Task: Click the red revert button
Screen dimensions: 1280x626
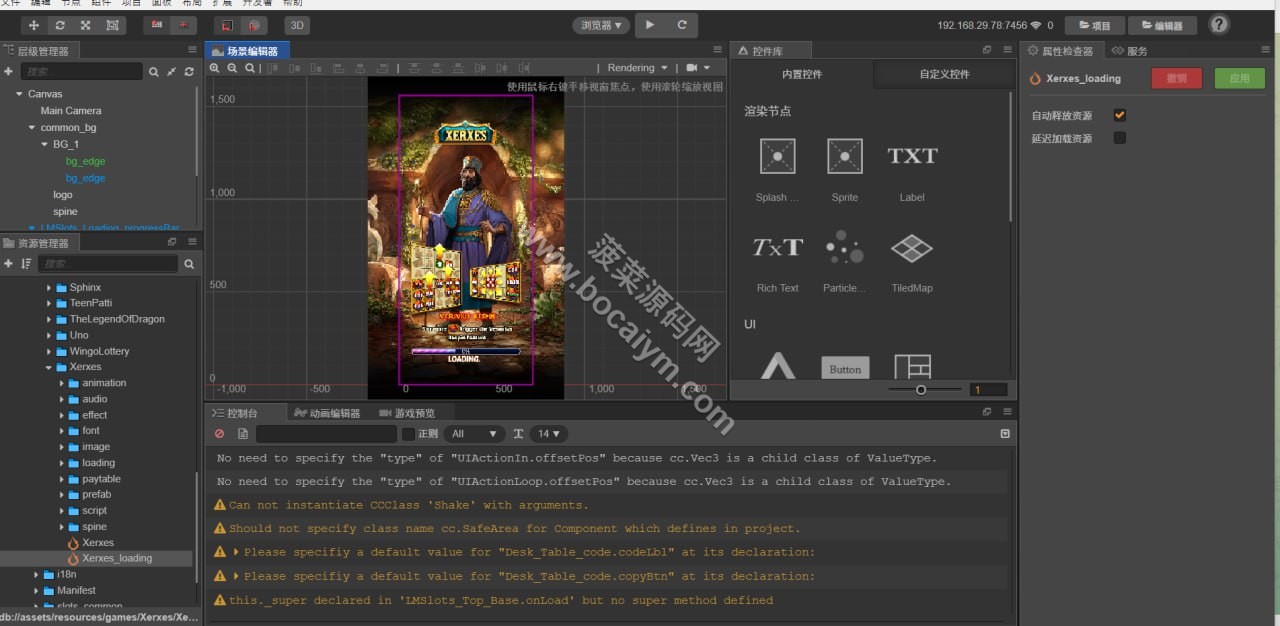Action: pyautogui.click(x=1177, y=78)
